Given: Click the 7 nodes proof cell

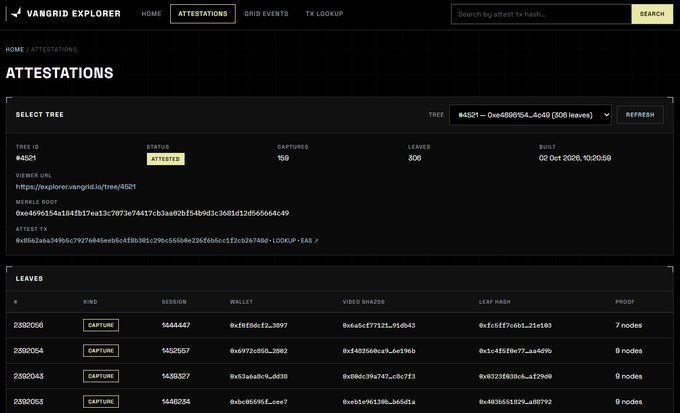Looking at the screenshot, I should tap(628, 325).
